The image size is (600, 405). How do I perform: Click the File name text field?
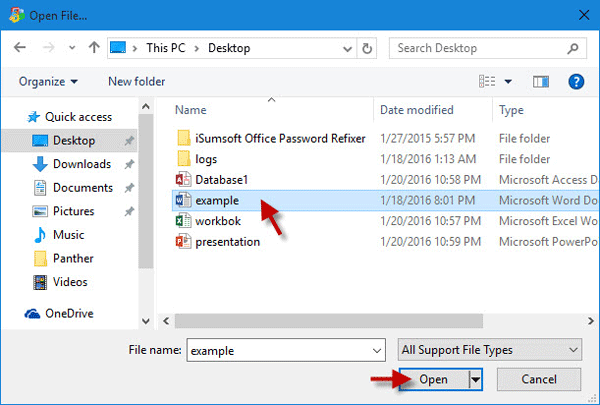coord(286,350)
